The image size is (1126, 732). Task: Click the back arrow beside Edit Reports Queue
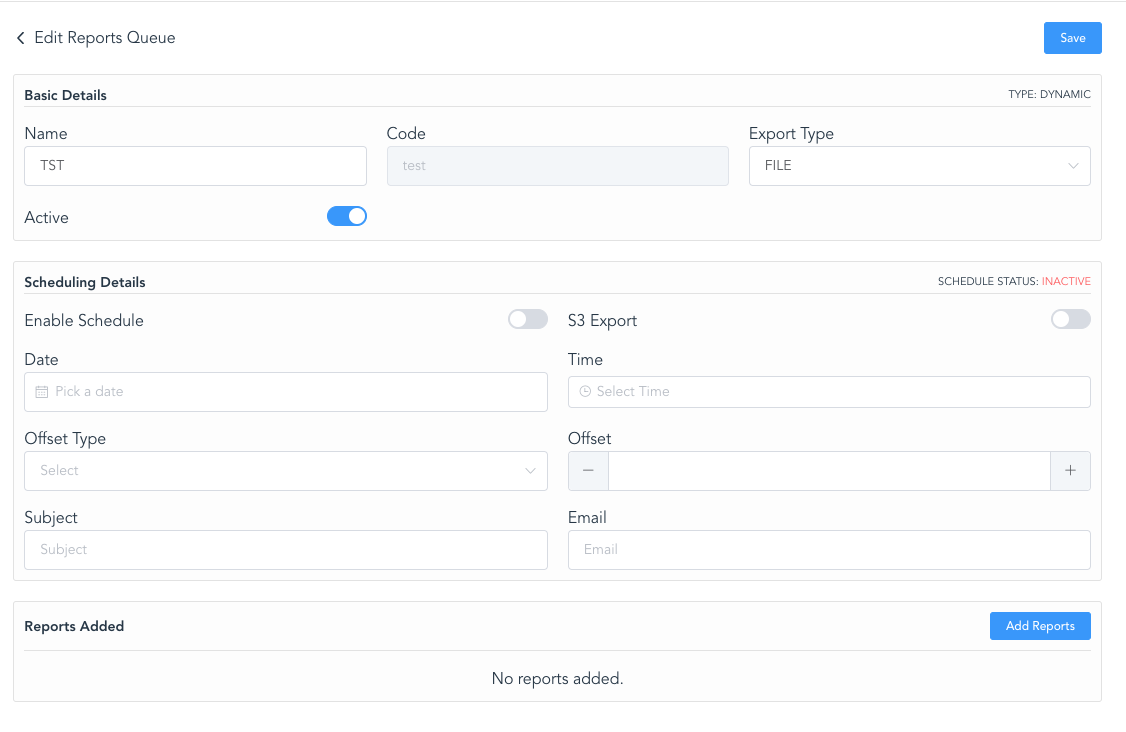(20, 38)
